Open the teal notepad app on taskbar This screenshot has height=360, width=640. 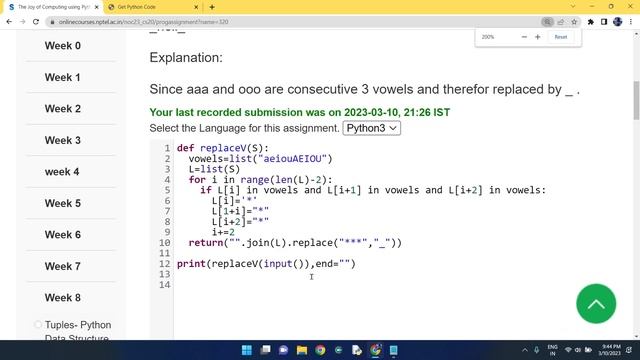tap(393, 350)
